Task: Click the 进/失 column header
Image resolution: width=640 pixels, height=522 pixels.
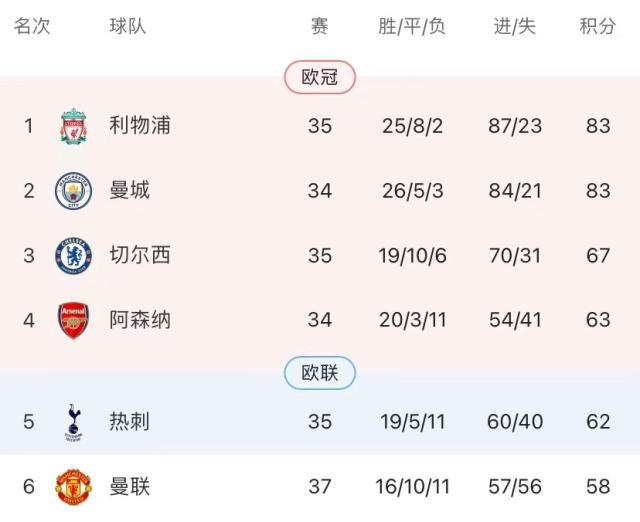Action: (515, 27)
